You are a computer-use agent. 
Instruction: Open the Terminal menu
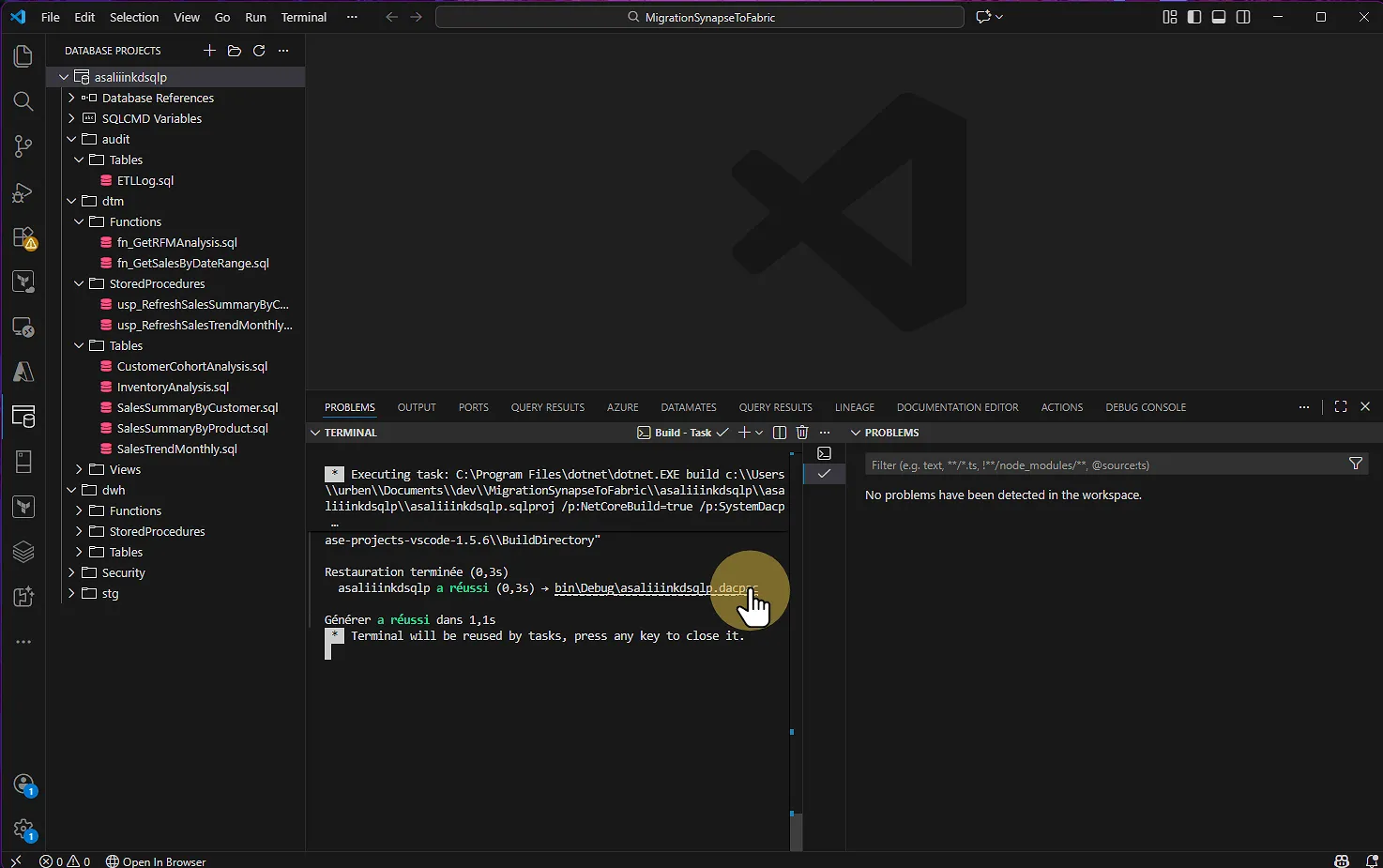[304, 17]
